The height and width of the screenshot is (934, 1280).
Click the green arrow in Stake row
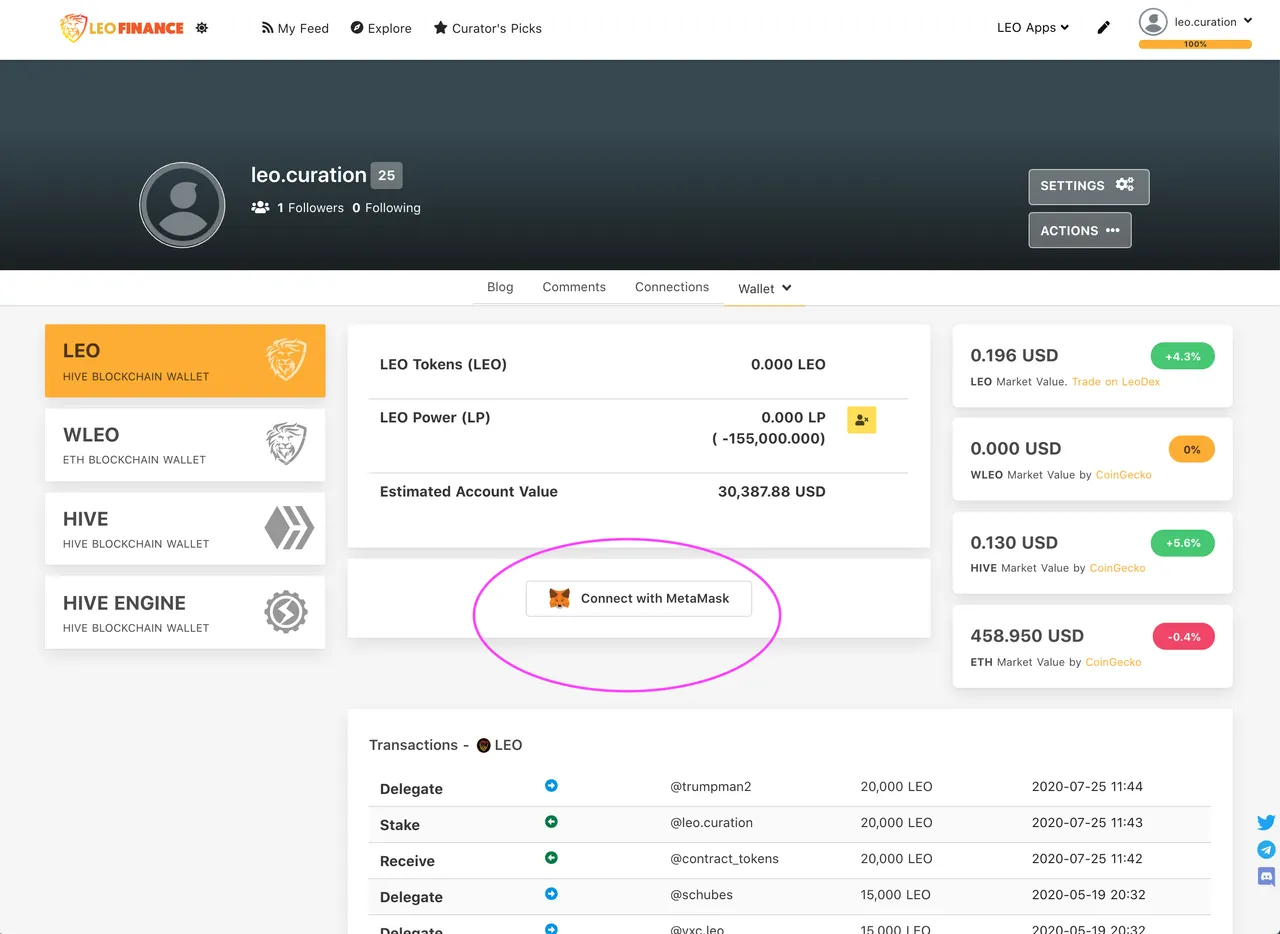[551, 822]
